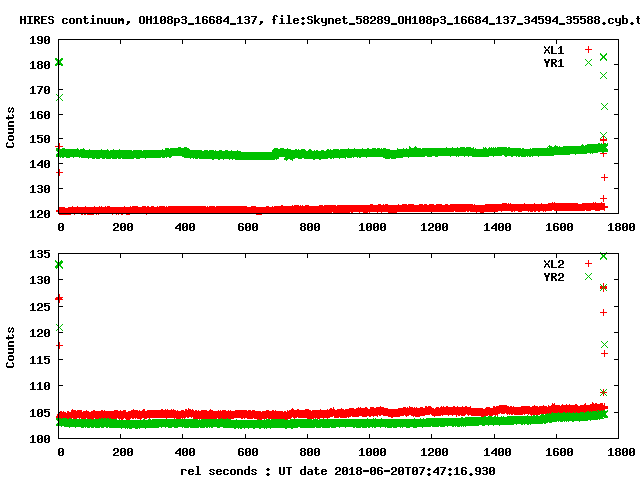Screen dimensions: 640x480
Task: Click the green cross marker beside YR1
Action: click(x=588, y=62)
